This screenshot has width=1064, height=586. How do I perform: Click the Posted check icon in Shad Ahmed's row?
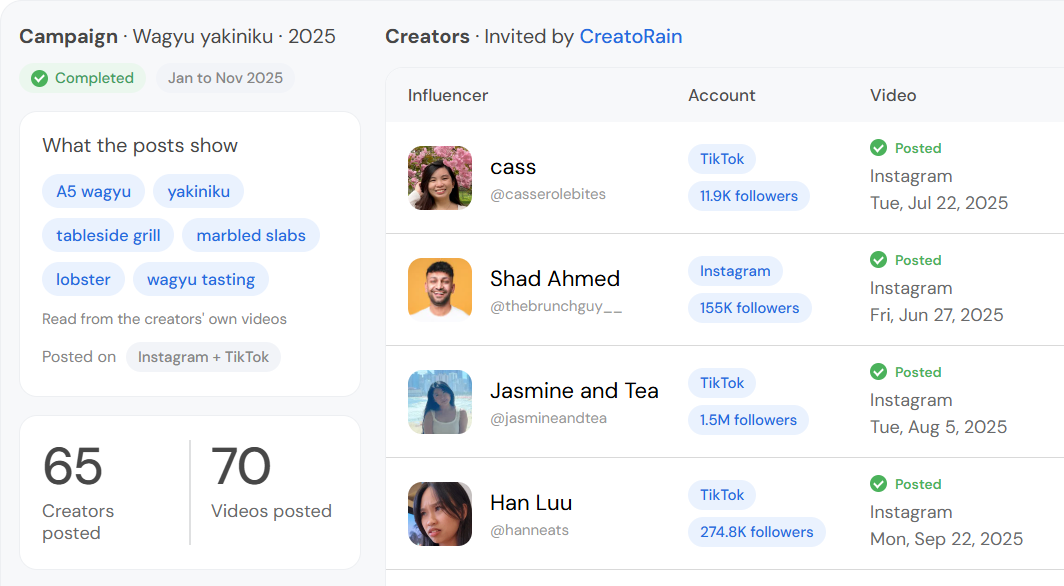pos(878,260)
